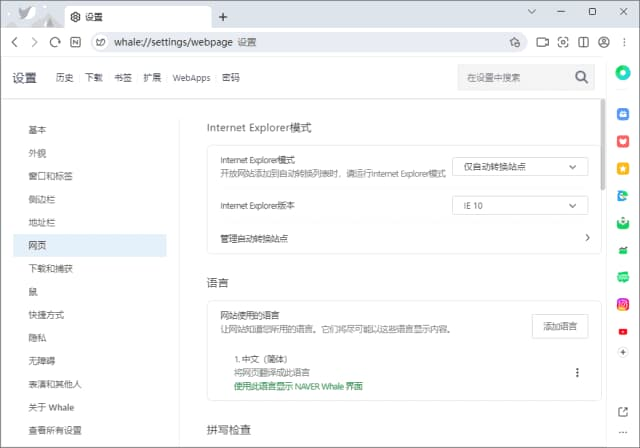Viewport: 640px width, 448px height.
Task: Open the Internet Explorer模式 dropdown
Action: 519,167
